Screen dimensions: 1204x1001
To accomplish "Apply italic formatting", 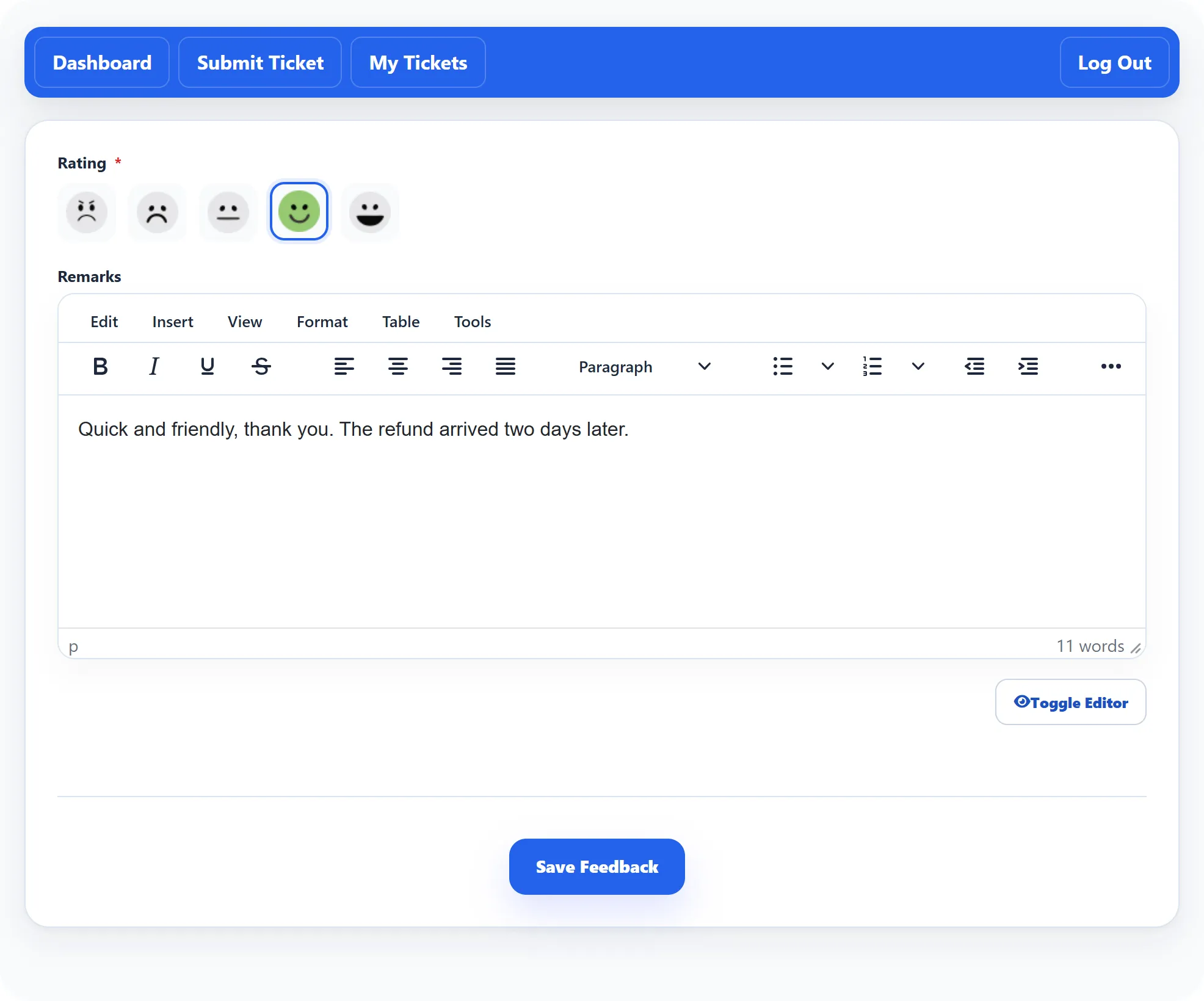I will pos(154,366).
